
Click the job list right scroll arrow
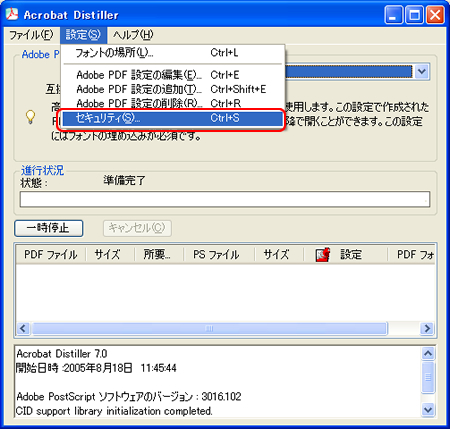tap(427, 329)
